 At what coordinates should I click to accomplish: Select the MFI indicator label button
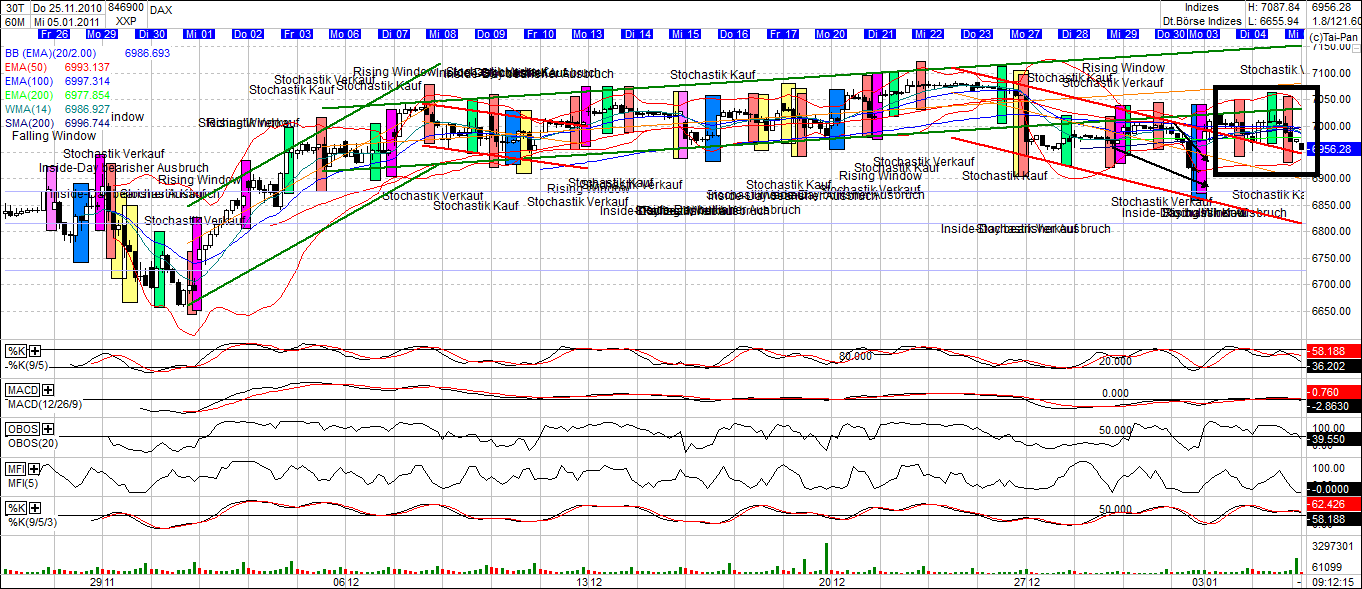[x=16, y=467]
